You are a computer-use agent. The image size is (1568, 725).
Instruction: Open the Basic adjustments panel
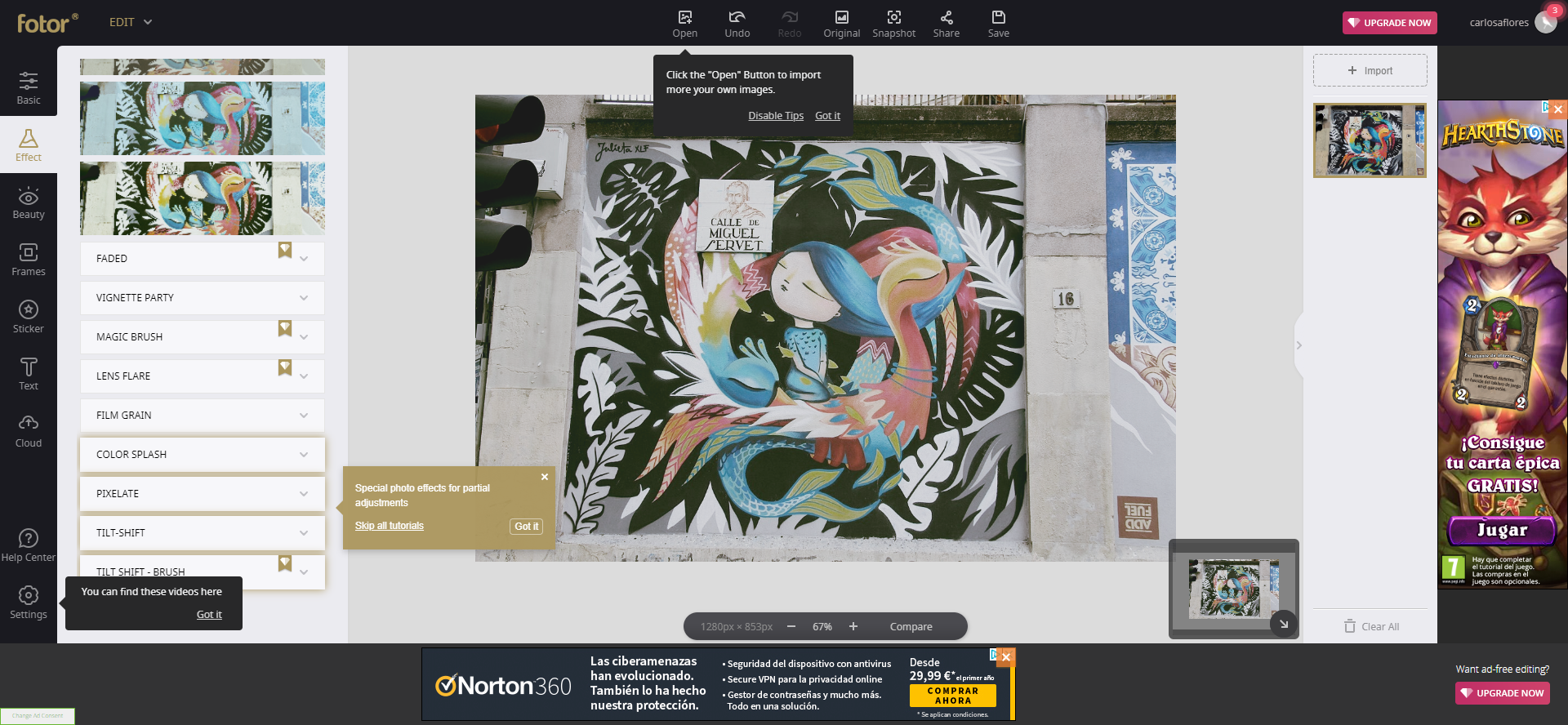tap(29, 88)
